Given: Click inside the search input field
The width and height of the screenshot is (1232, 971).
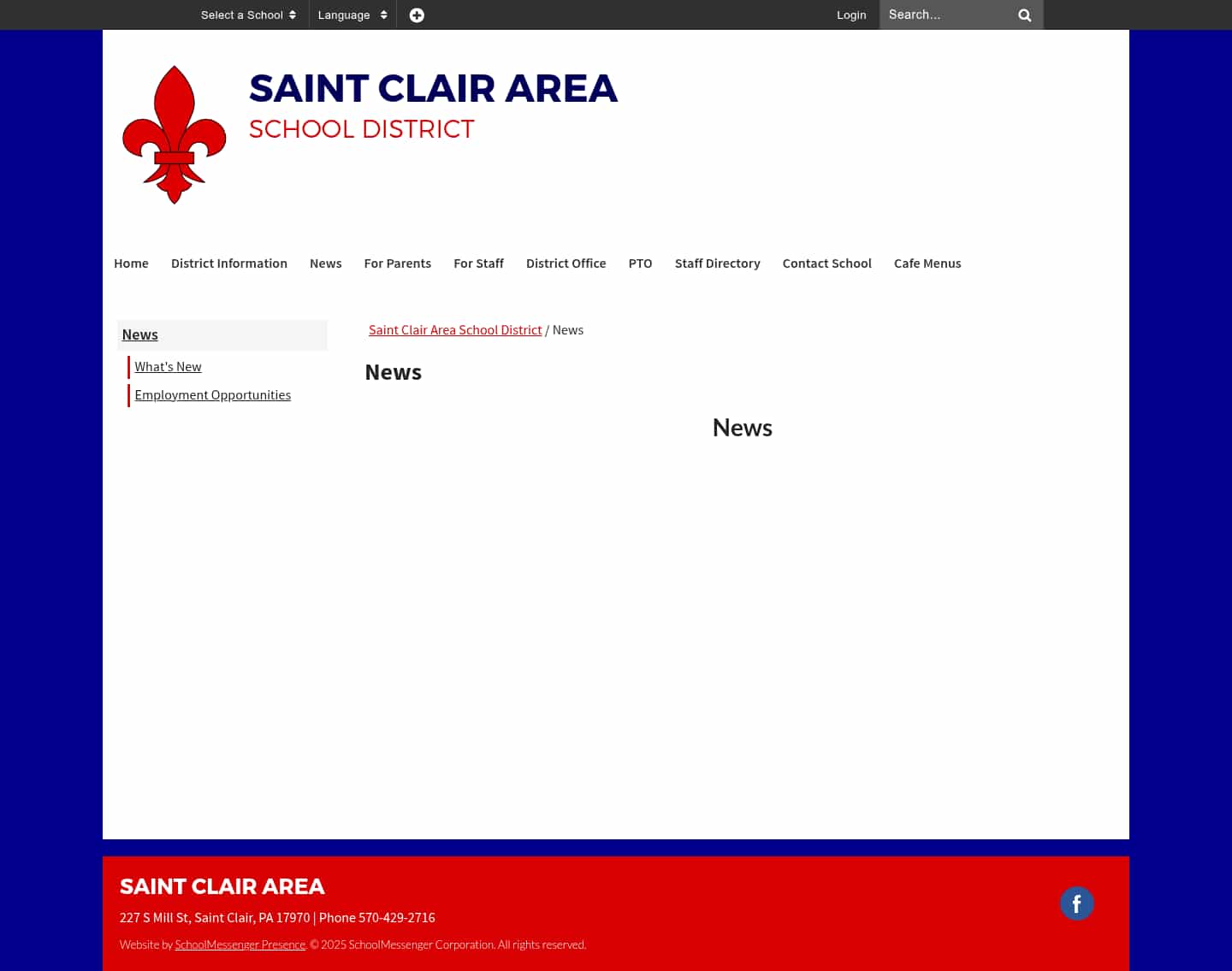Looking at the screenshot, I should (x=941, y=15).
